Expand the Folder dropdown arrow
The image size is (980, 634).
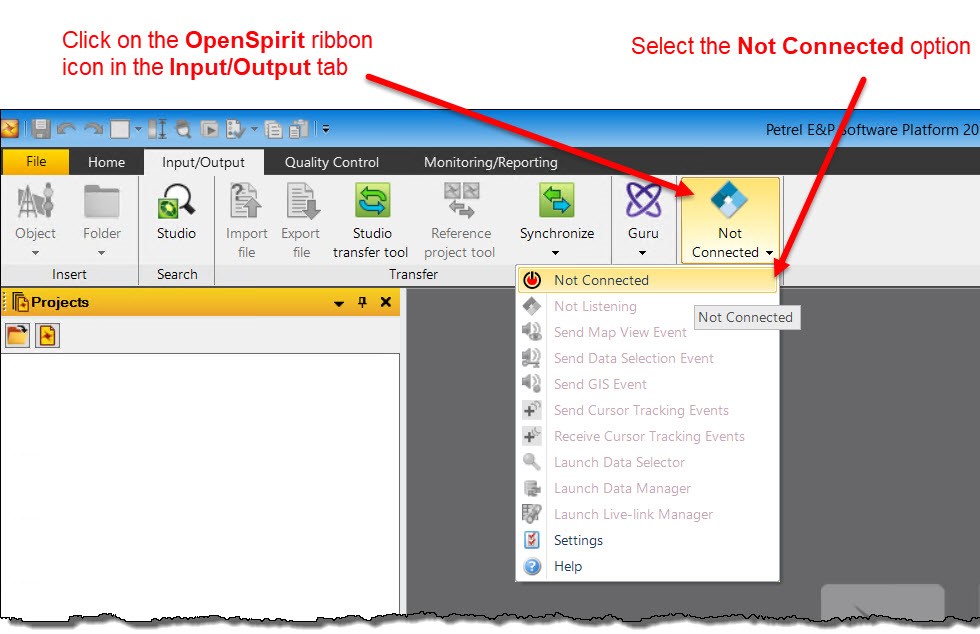[x=101, y=253]
